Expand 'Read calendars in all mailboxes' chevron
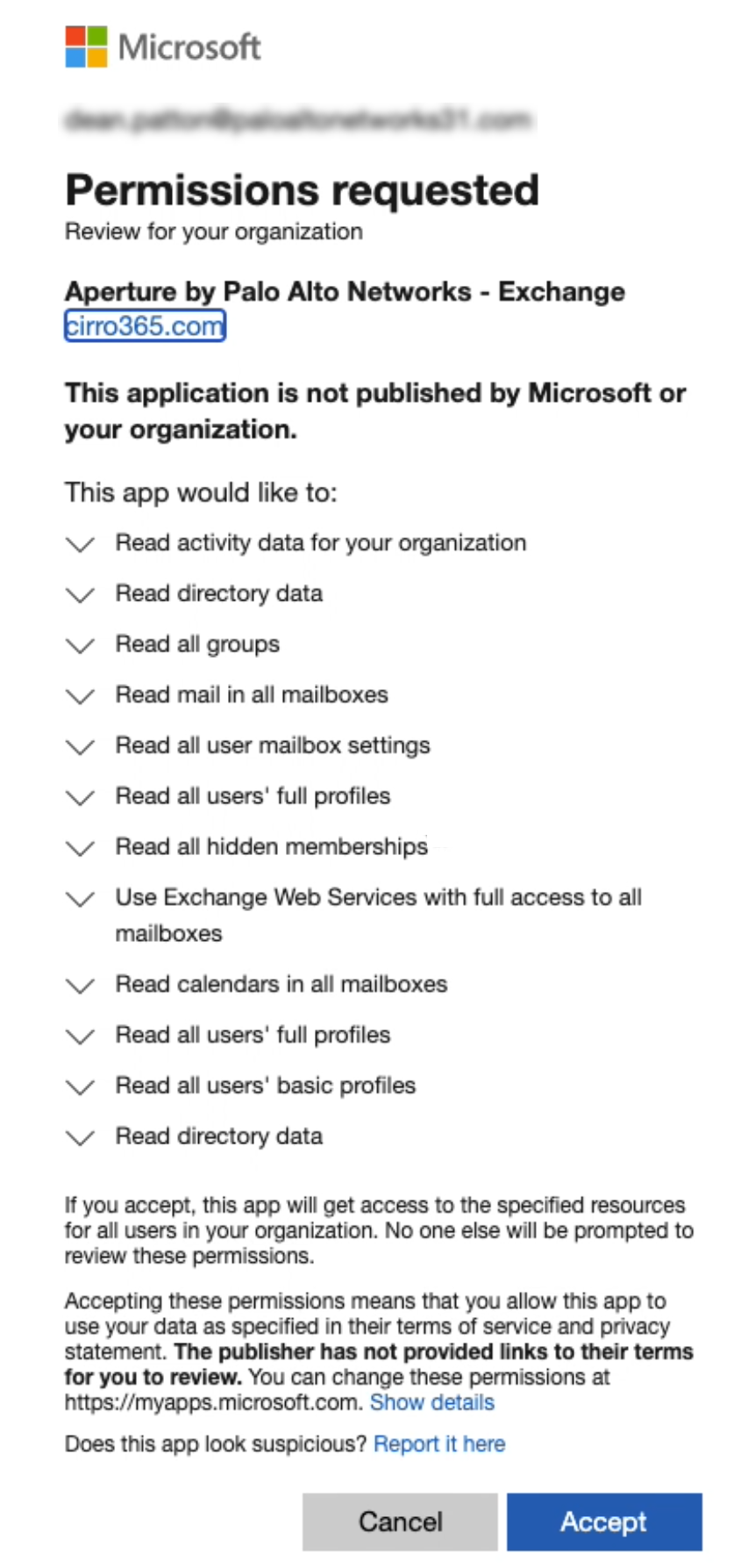The image size is (748, 1568). point(80,986)
